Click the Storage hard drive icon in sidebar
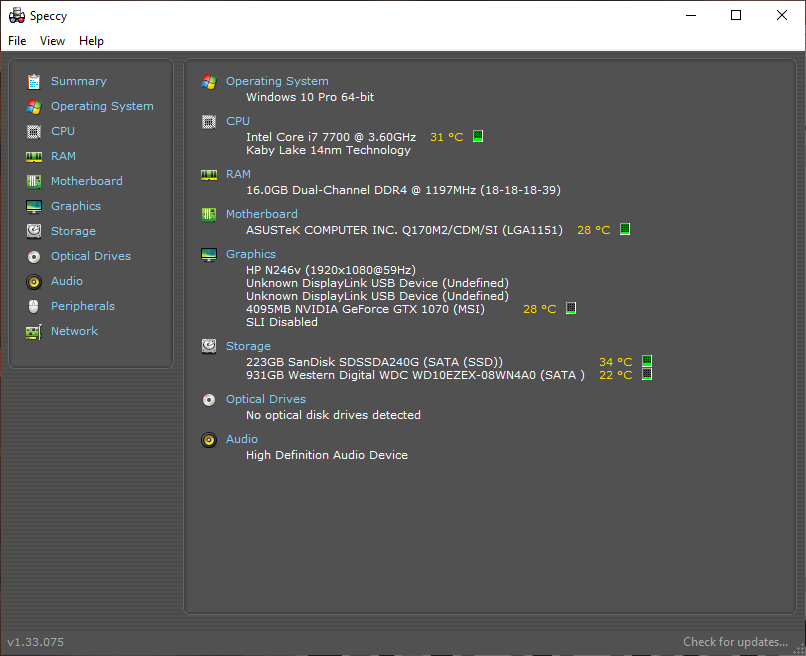The image size is (806, 656). point(34,231)
